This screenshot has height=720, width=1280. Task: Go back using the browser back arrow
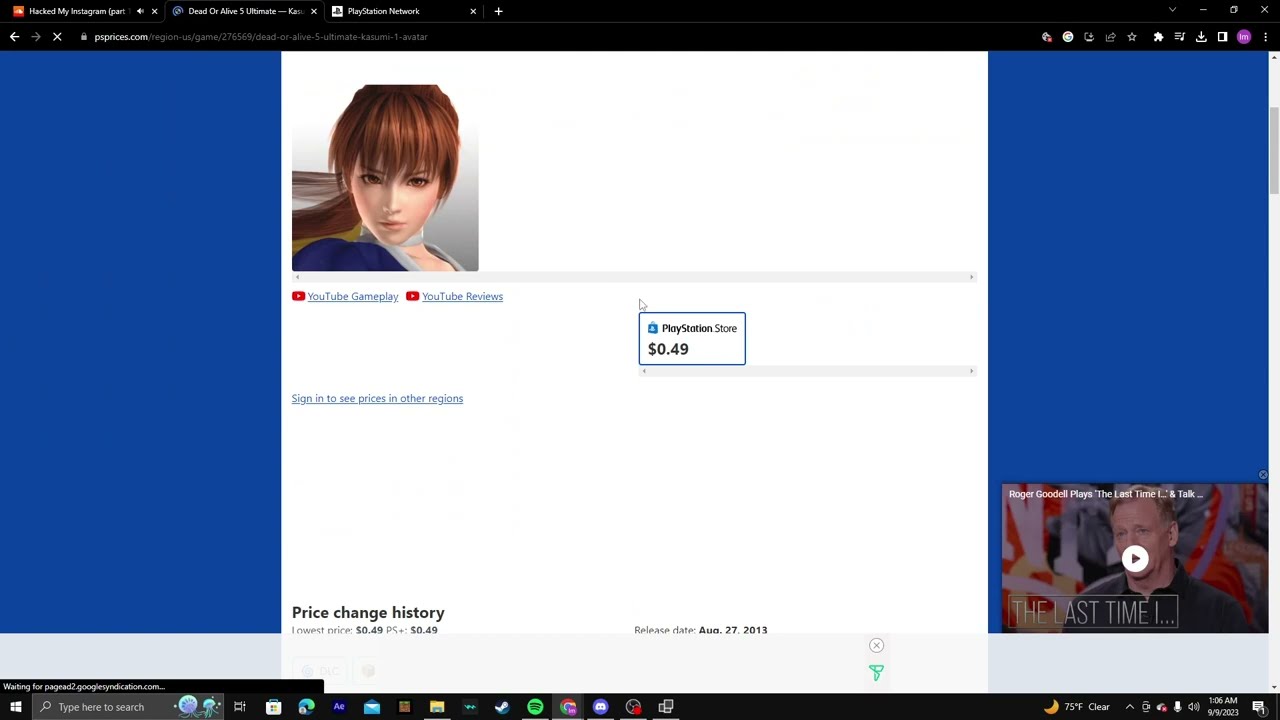[x=14, y=37]
